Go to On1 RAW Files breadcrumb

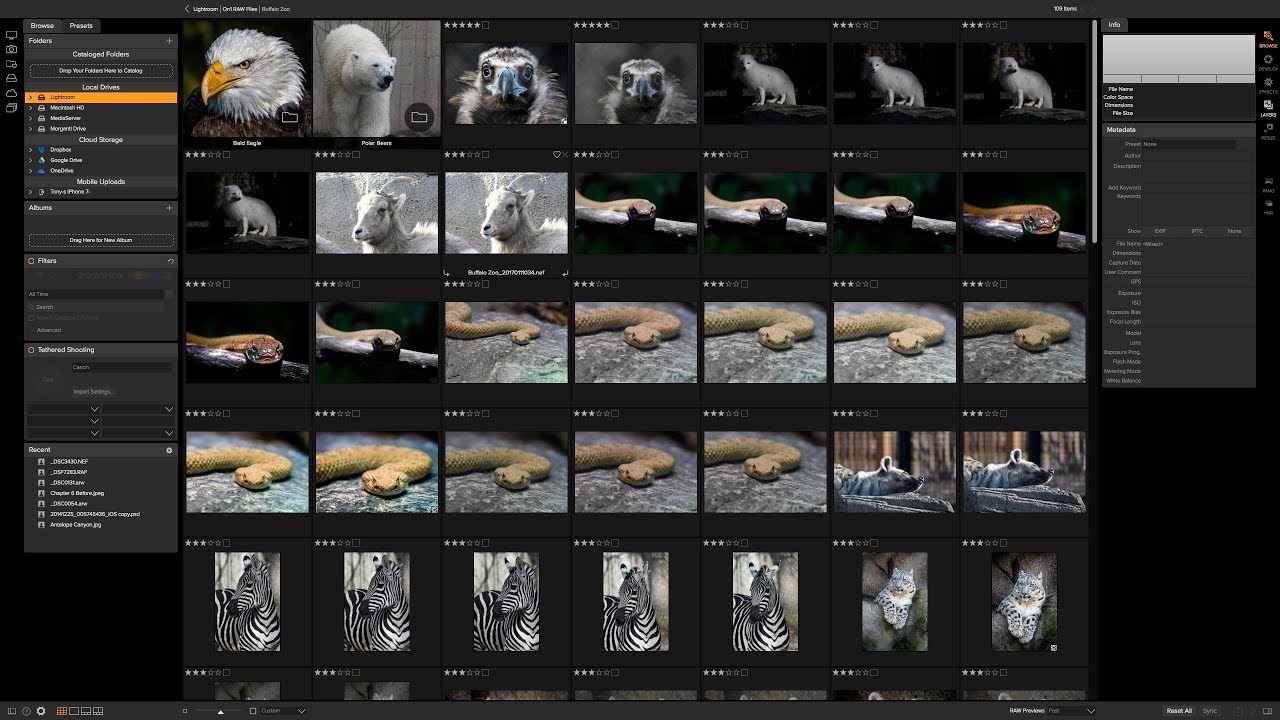[x=239, y=8]
